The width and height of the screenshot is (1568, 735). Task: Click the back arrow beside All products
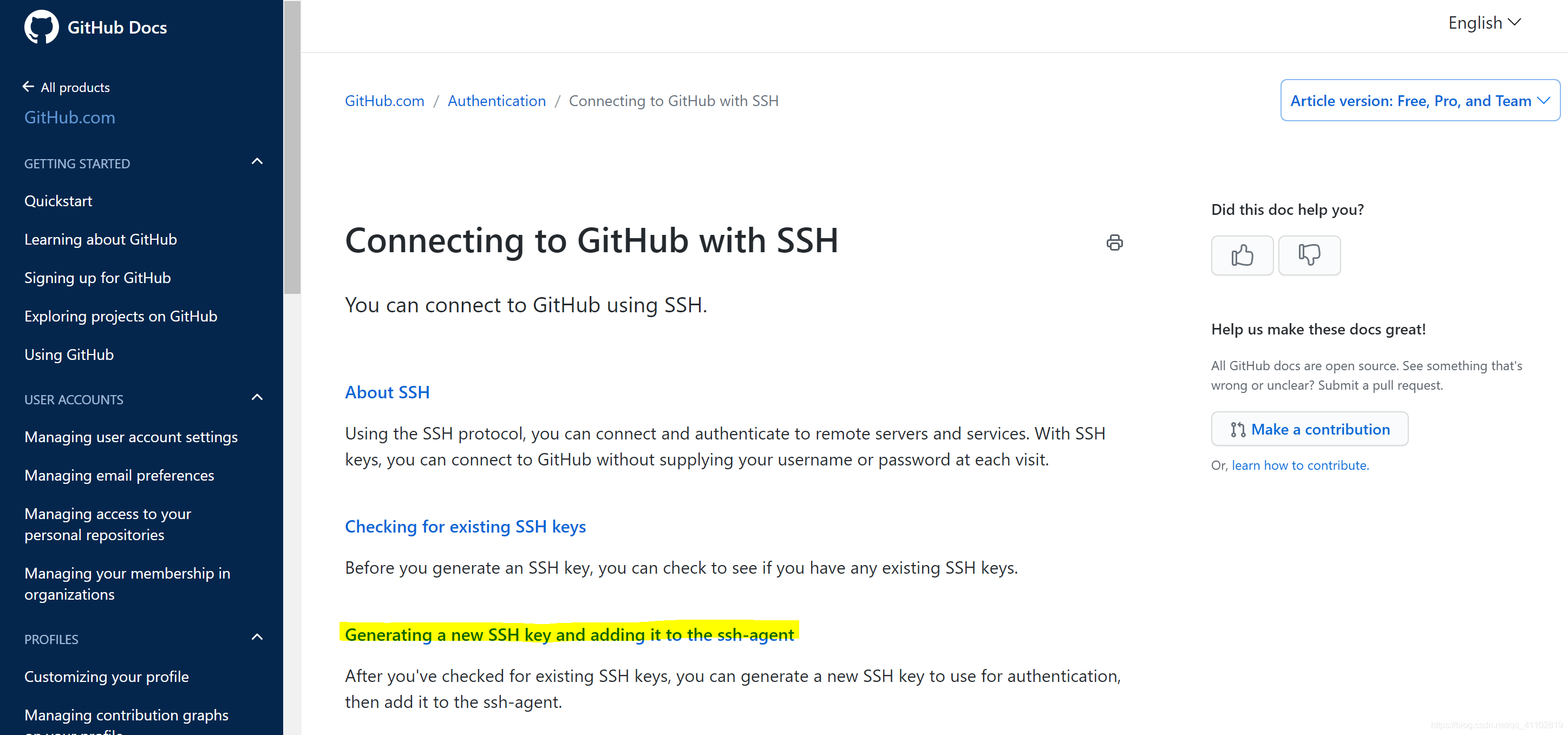(28, 87)
